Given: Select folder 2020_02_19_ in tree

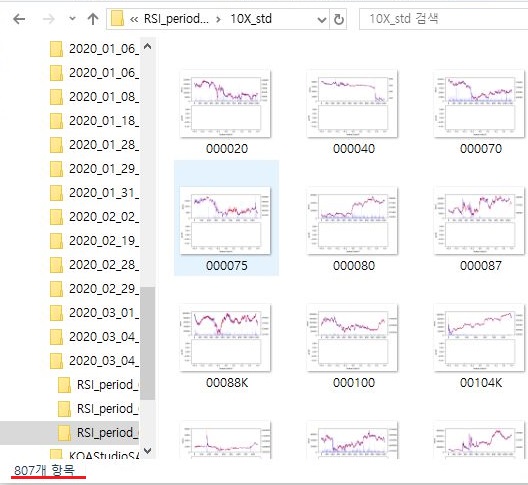Looking at the screenshot, I should (94, 241).
